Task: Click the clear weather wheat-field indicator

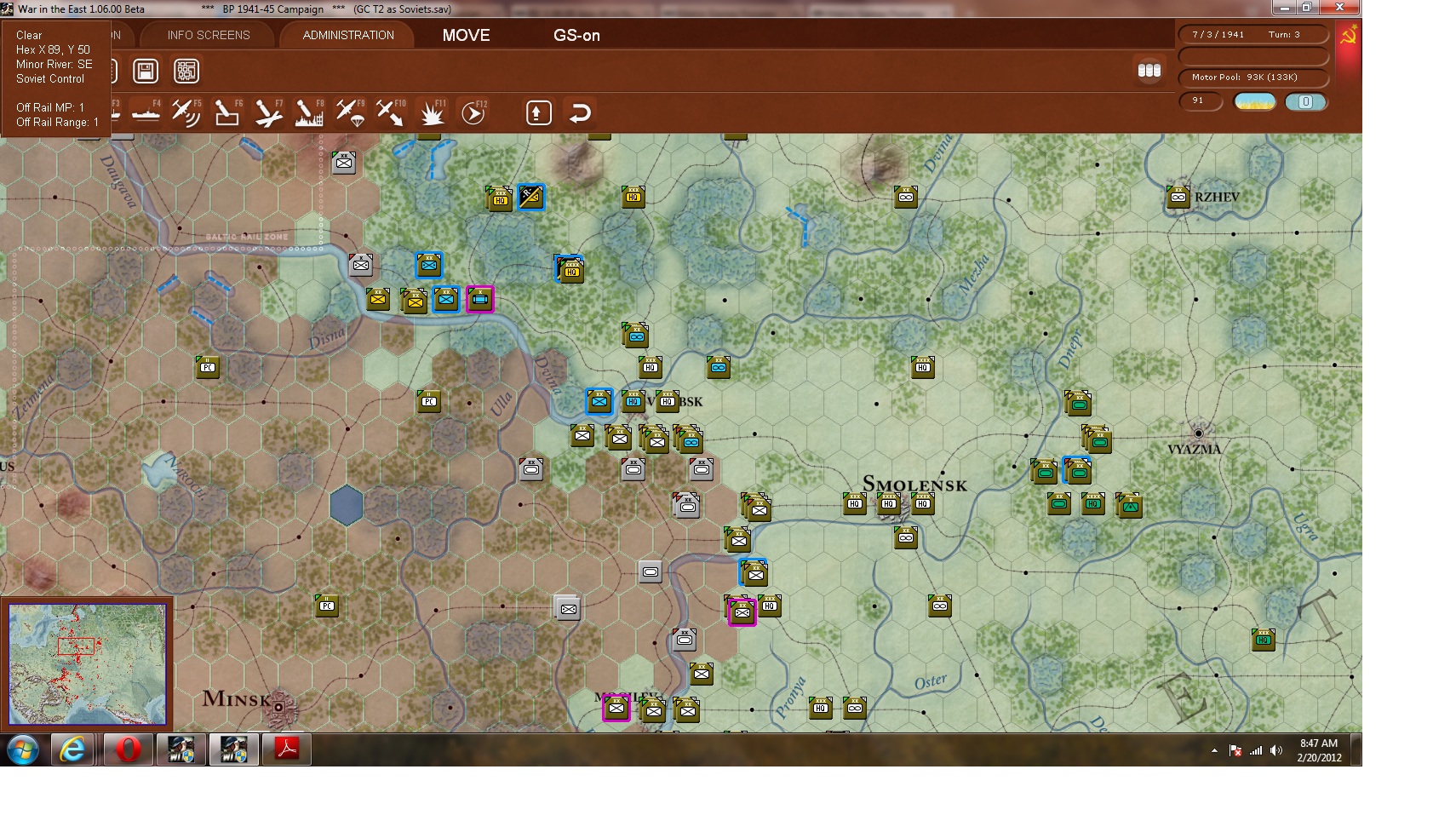Action: (1255, 102)
